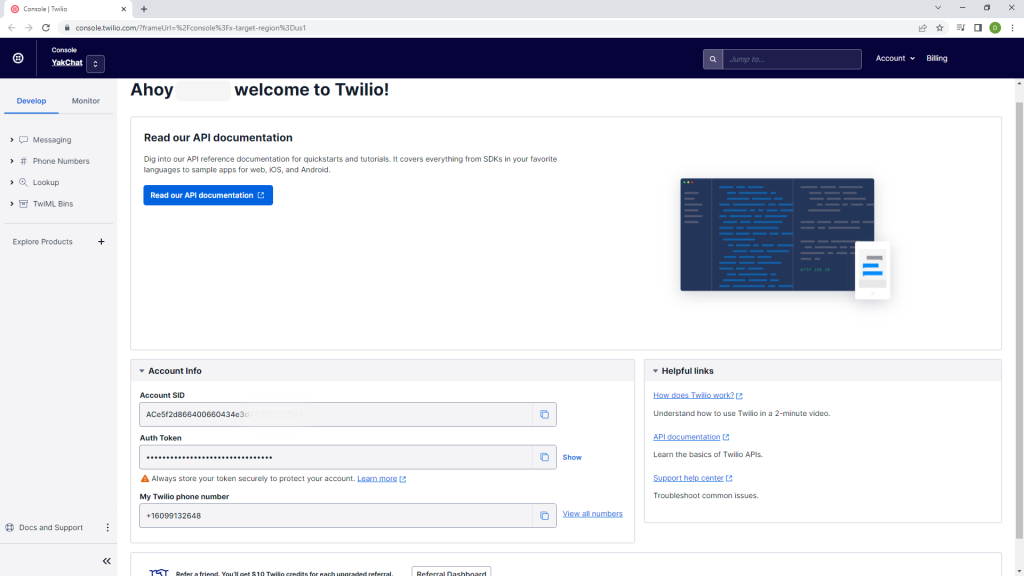Collapse the sidebar with double-chevron icon

[x=107, y=561]
